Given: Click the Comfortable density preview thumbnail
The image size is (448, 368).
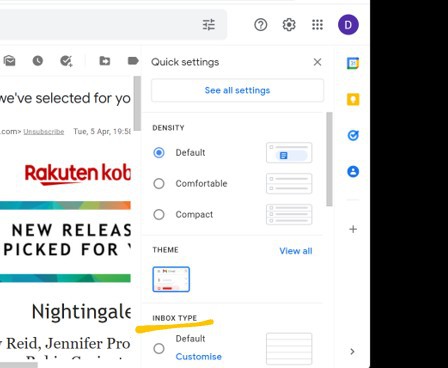Looking at the screenshot, I should click(289, 183).
